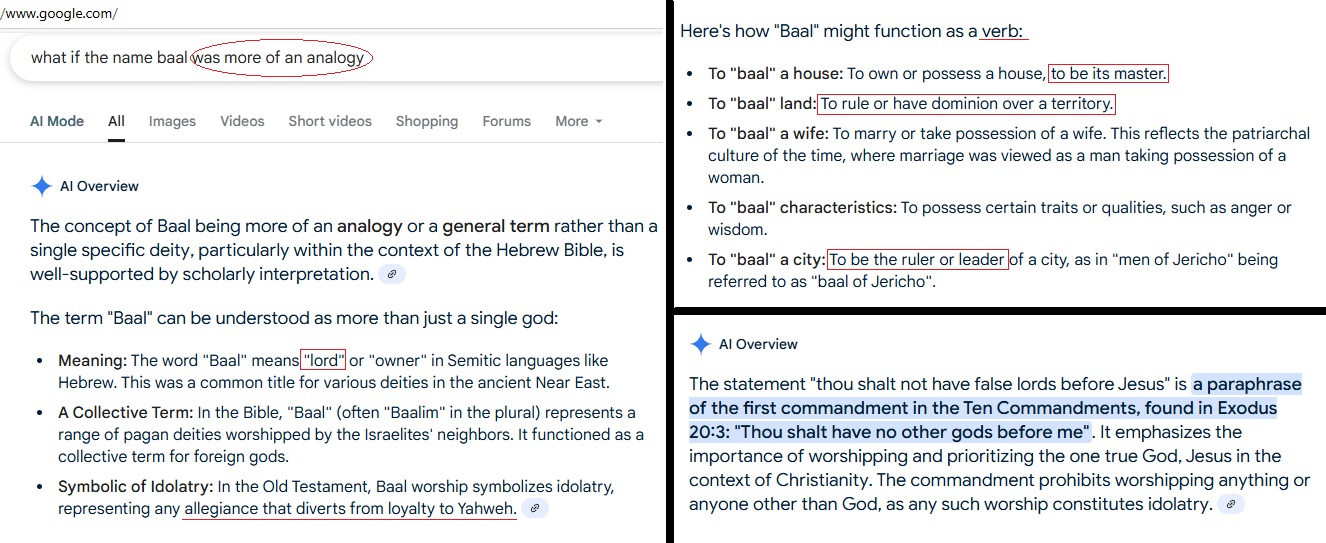Open source link icon after 'constitutes idolatry'

tap(1232, 505)
